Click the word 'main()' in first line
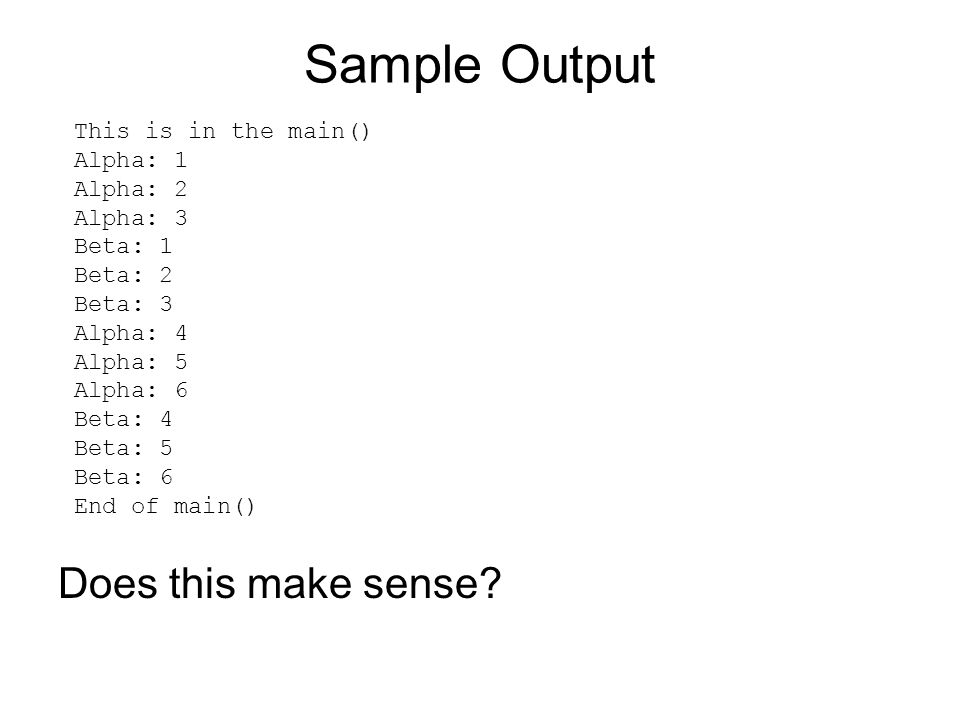Viewport: 960px width, 720px height. (x=329, y=132)
